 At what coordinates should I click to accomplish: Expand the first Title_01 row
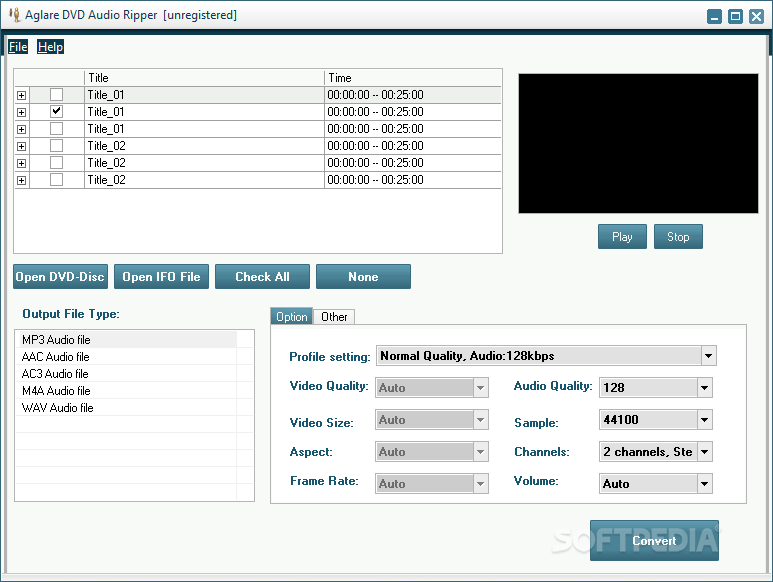tap(21, 95)
